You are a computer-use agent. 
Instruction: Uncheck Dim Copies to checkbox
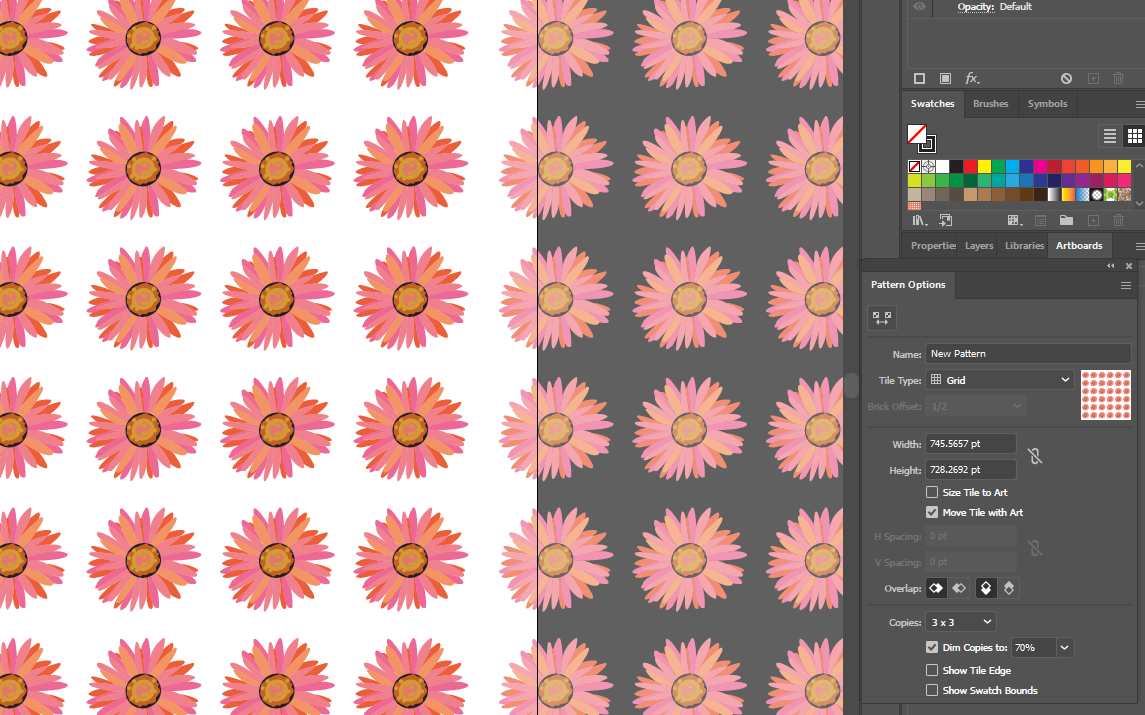(932, 647)
